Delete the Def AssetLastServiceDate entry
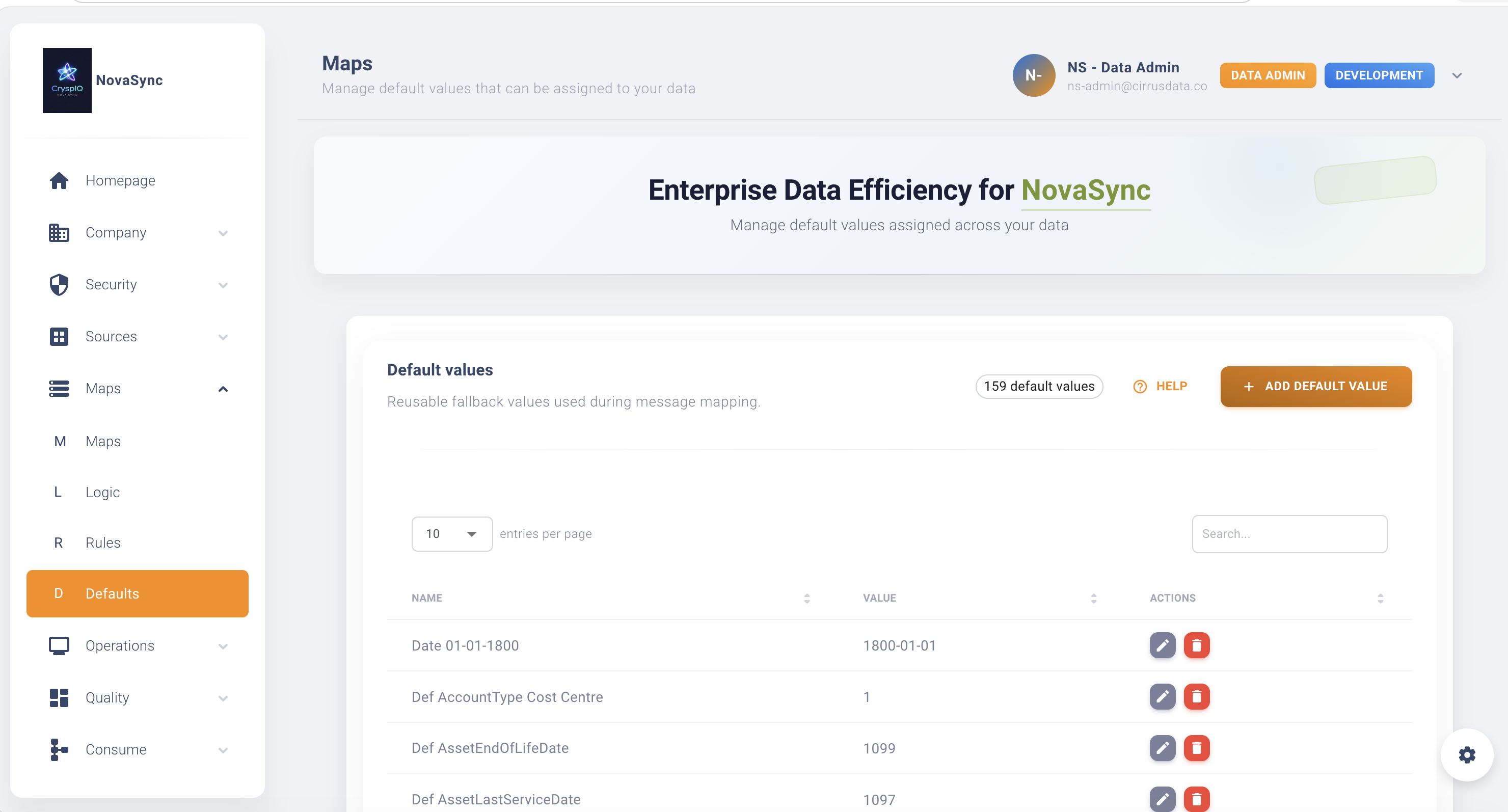This screenshot has width=1508, height=812. [1197, 799]
